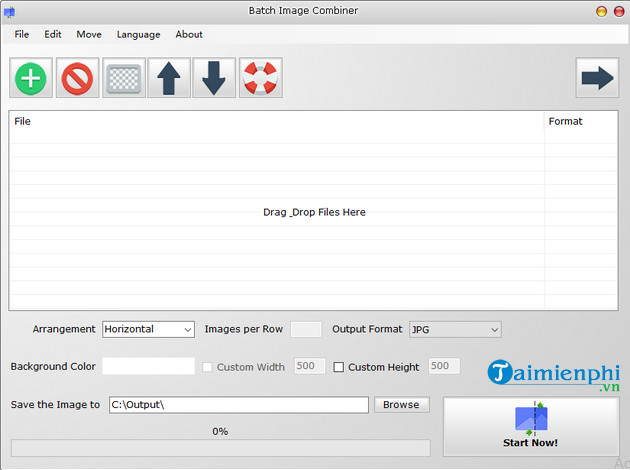Viewport: 630px width, 470px height.
Task: Open the Edit menu
Action: click(x=53, y=35)
